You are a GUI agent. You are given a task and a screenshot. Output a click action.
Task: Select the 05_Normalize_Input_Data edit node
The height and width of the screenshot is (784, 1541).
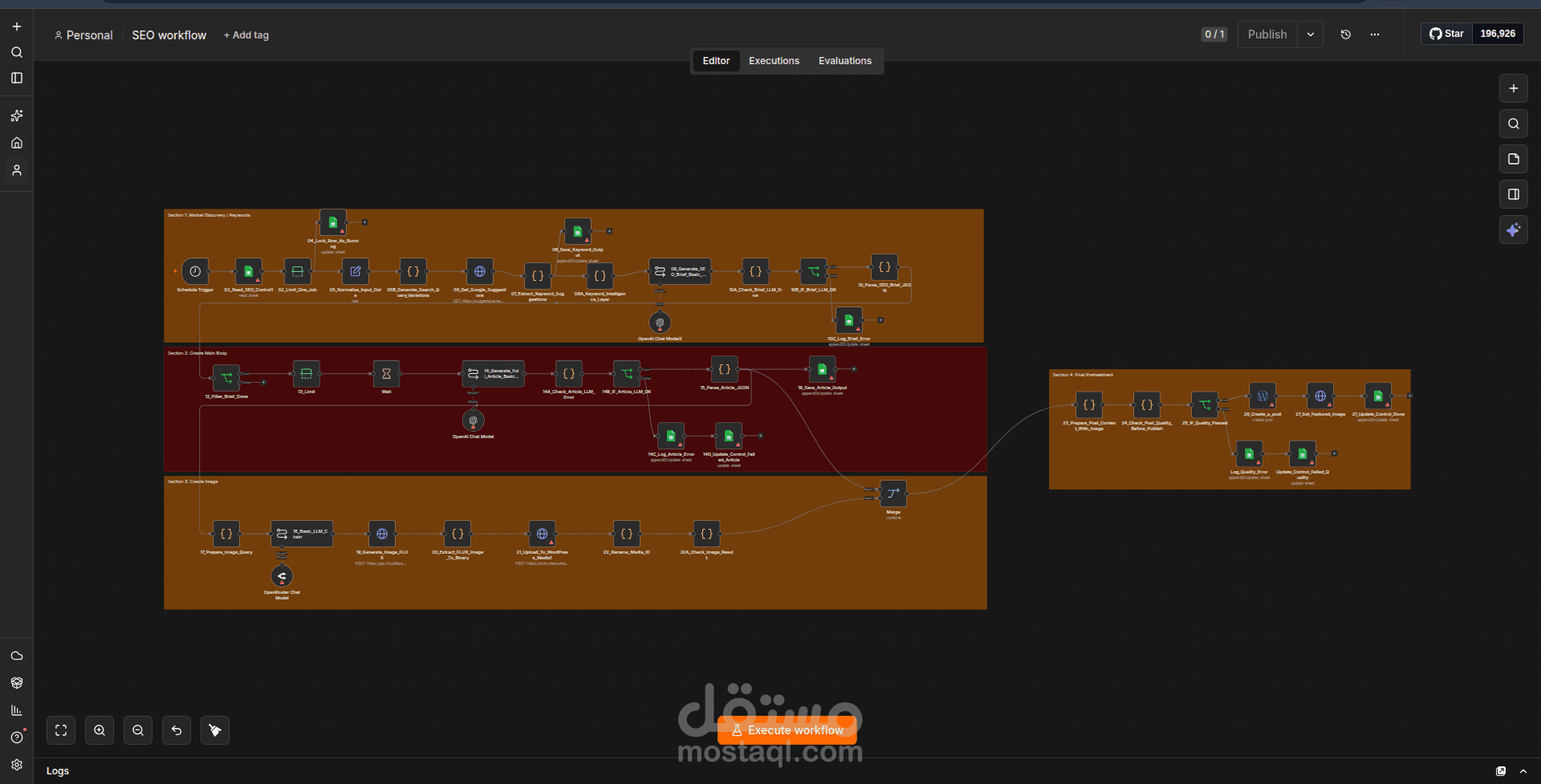[355, 271]
